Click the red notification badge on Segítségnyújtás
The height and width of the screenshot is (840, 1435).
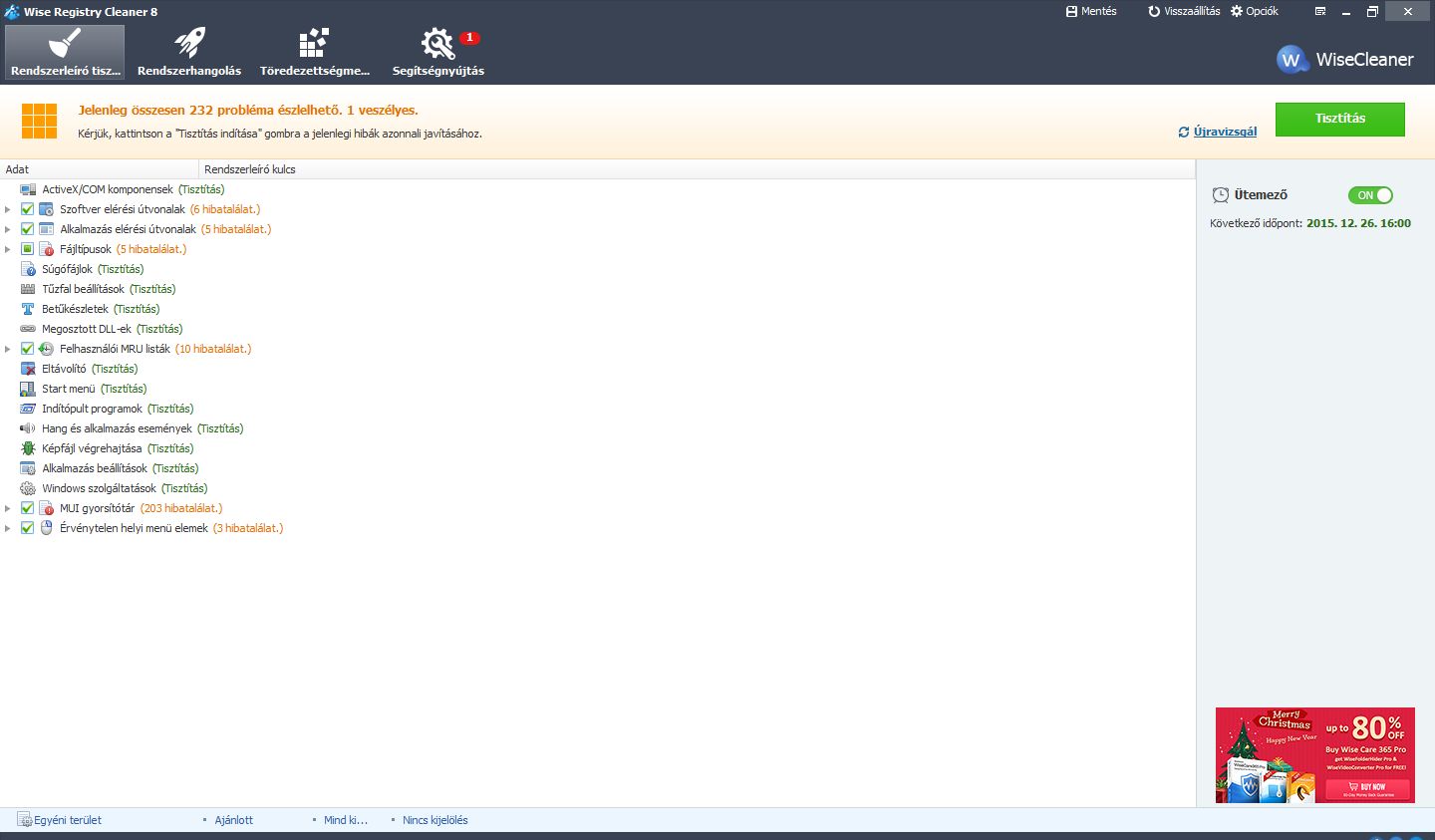point(469,38)
